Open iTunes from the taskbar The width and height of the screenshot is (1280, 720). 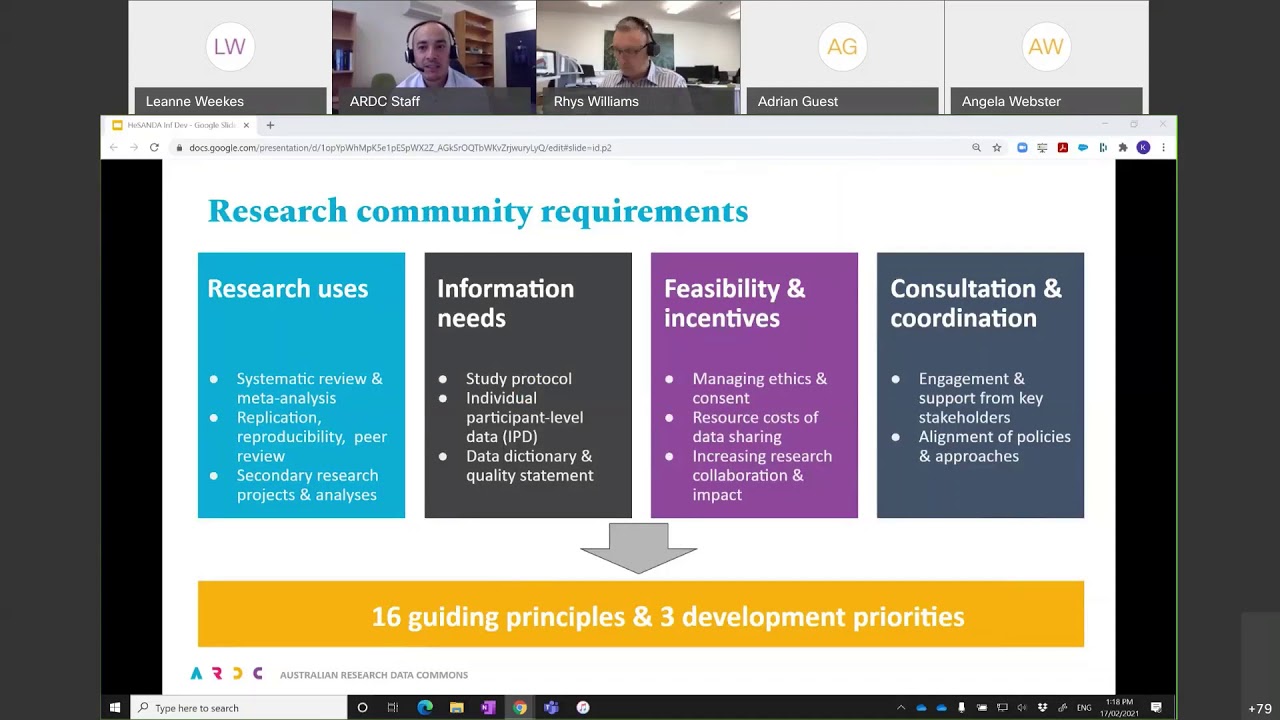[583, 708]
